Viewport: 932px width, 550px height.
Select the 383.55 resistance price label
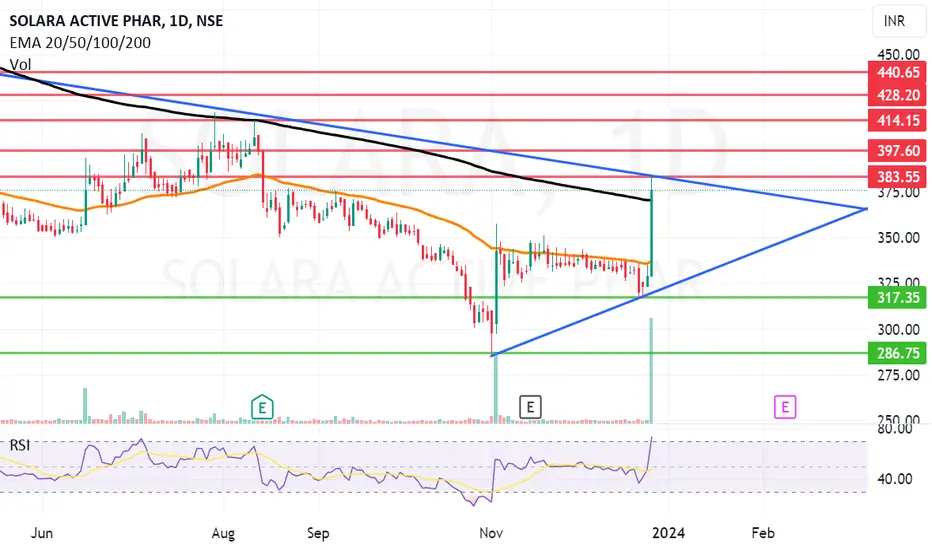898,177
